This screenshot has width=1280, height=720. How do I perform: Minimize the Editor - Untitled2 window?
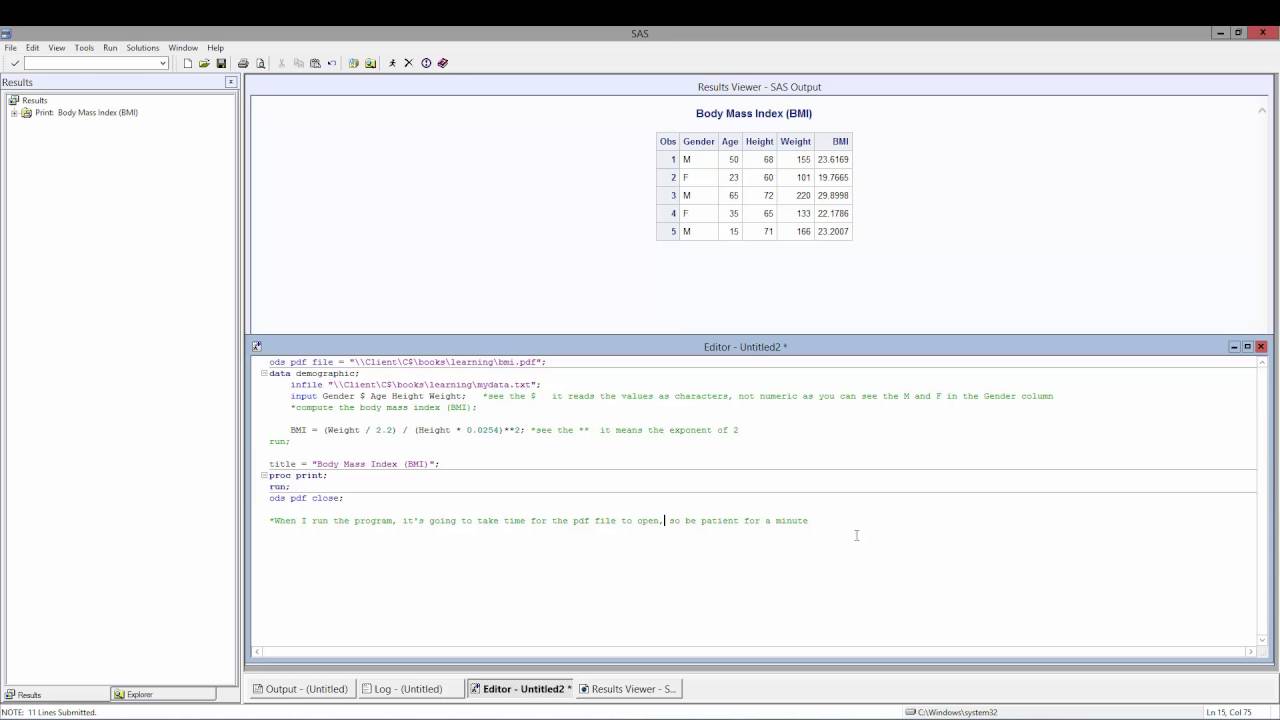1234,347
